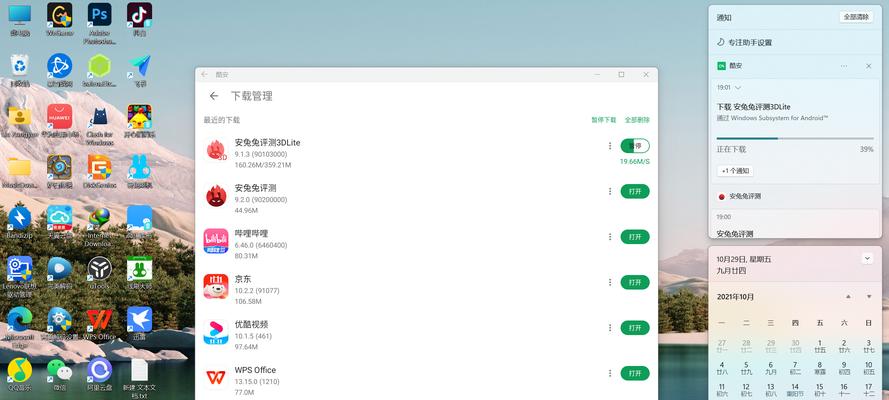Select October 1 in the calendar
Image resolution: width=889 pixels, height=400 pixels.
coord(819,346)
